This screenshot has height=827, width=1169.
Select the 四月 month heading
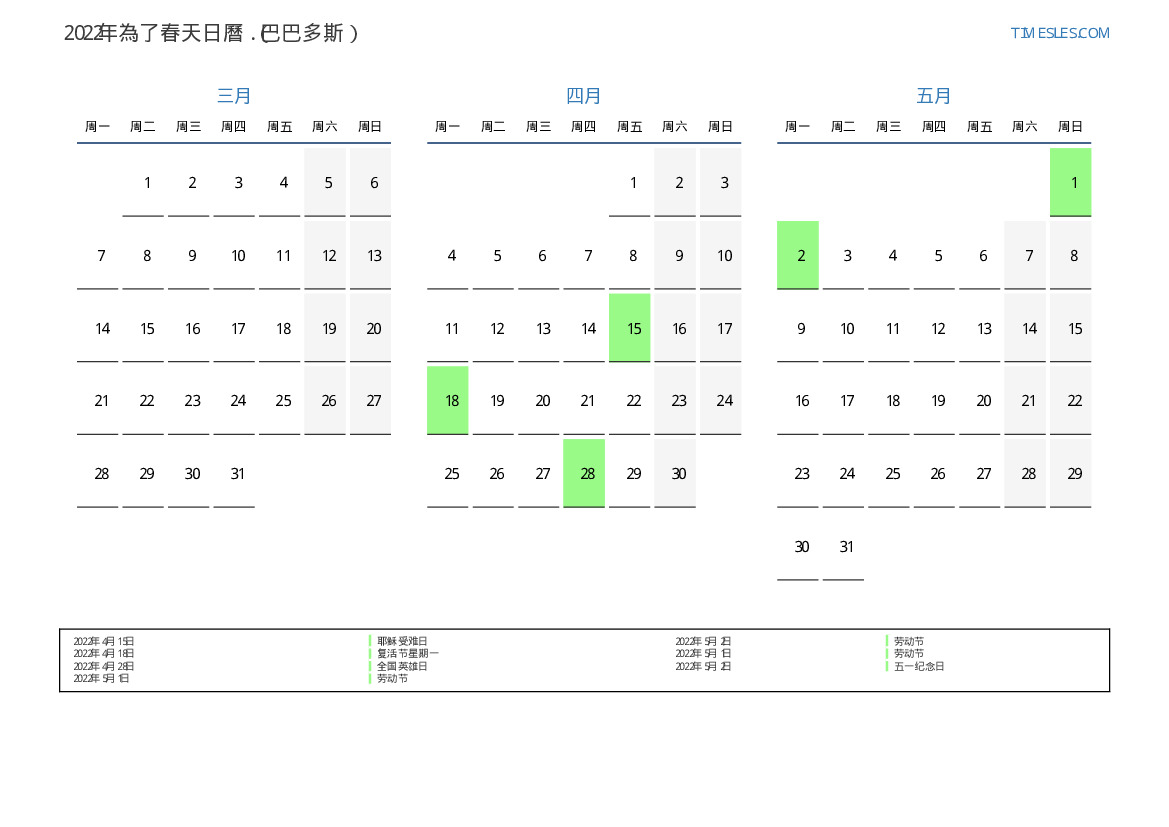(584, 96)
